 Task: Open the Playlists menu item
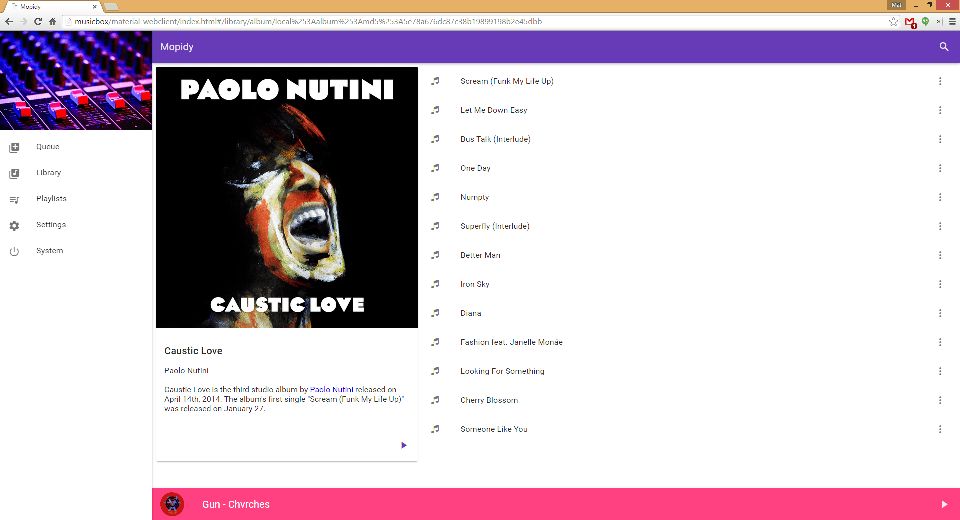pyautogui.click(x=51, y=199)
